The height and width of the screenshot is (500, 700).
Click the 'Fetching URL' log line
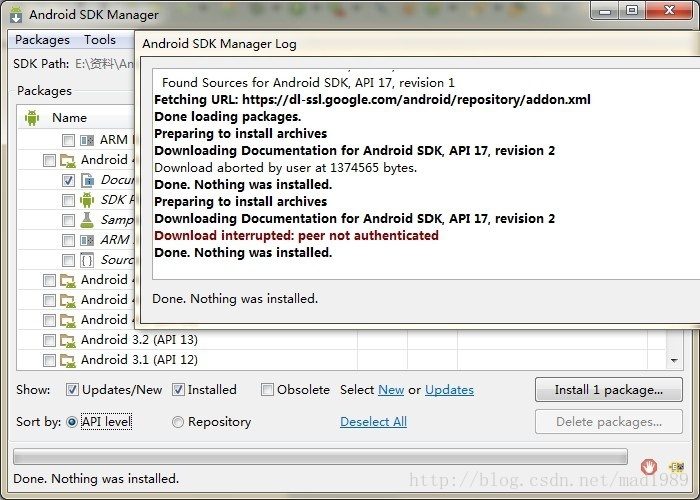pos(372,100)
